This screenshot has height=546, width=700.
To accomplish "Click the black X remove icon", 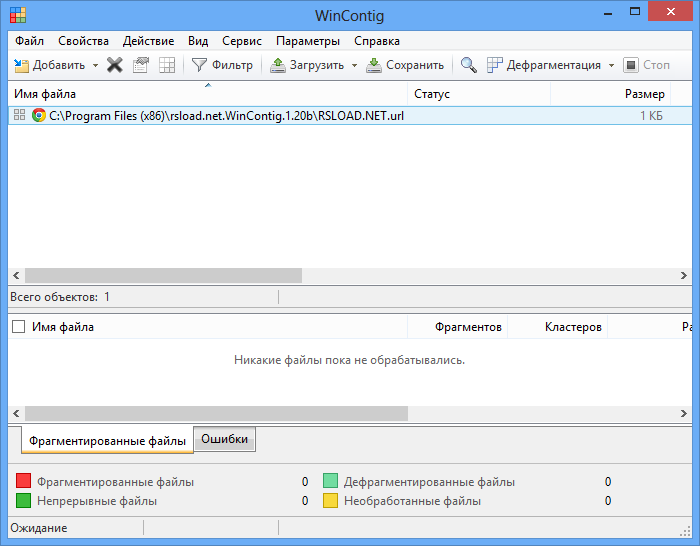I will click(115, 65).
